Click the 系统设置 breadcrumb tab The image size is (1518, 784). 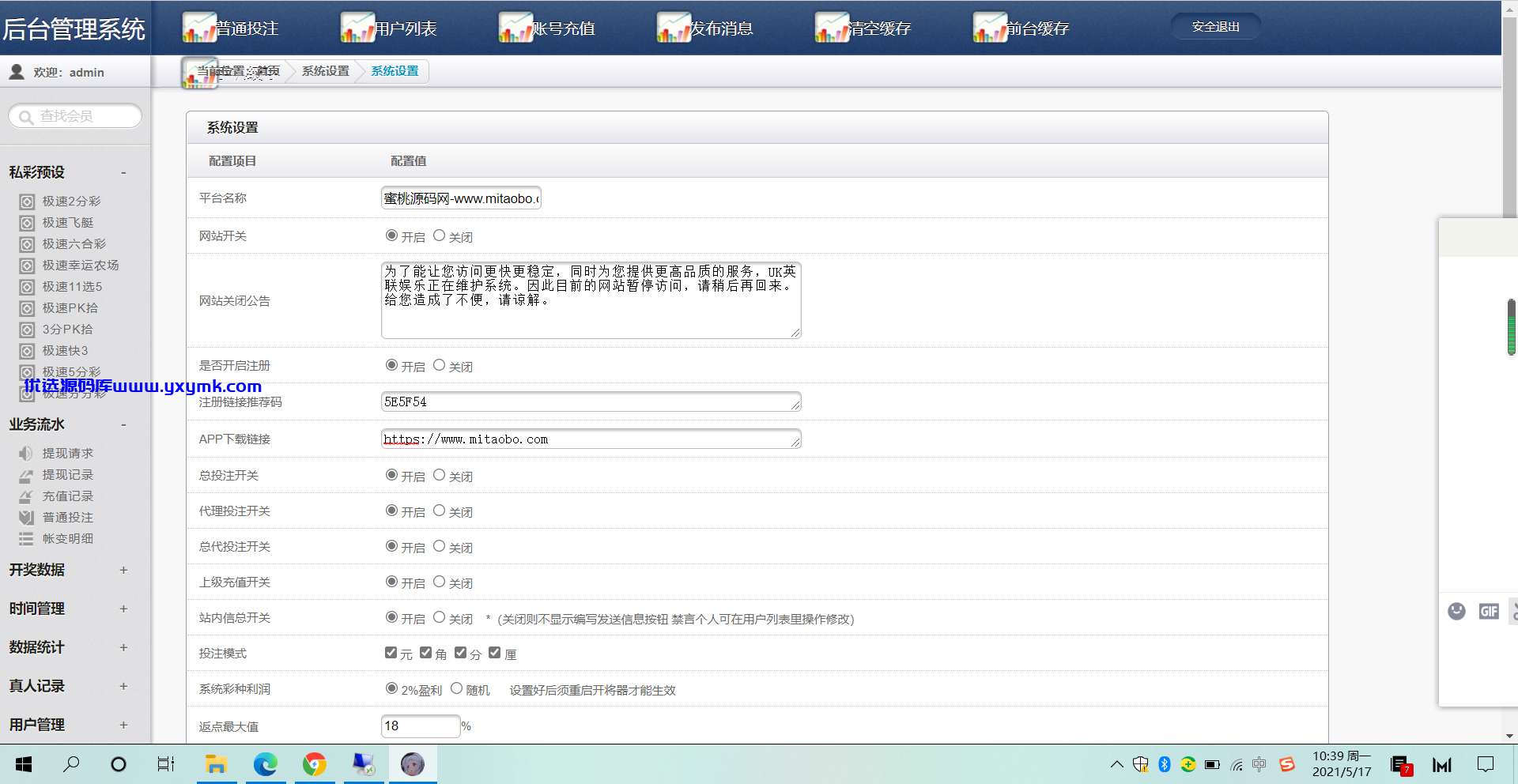395,71
